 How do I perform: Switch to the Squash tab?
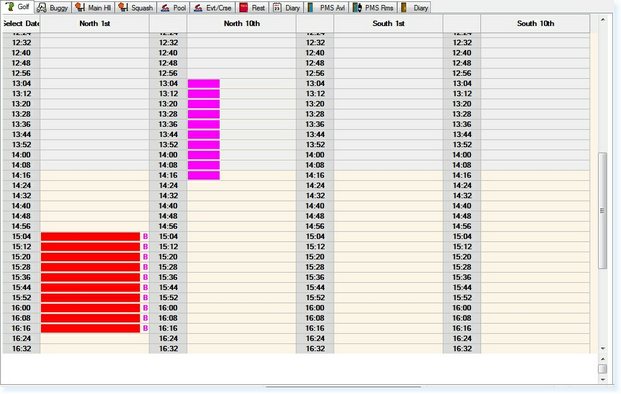click(136, 8)
